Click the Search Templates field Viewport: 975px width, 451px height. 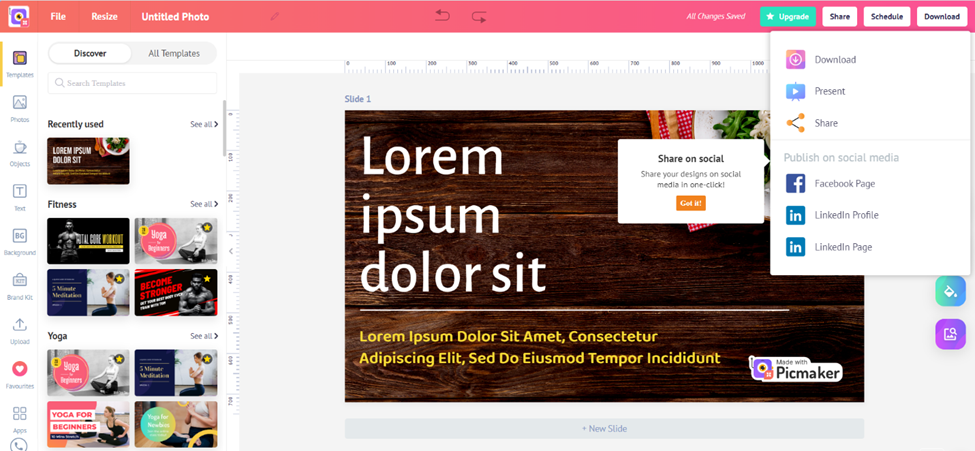click(x=132, y=83)
